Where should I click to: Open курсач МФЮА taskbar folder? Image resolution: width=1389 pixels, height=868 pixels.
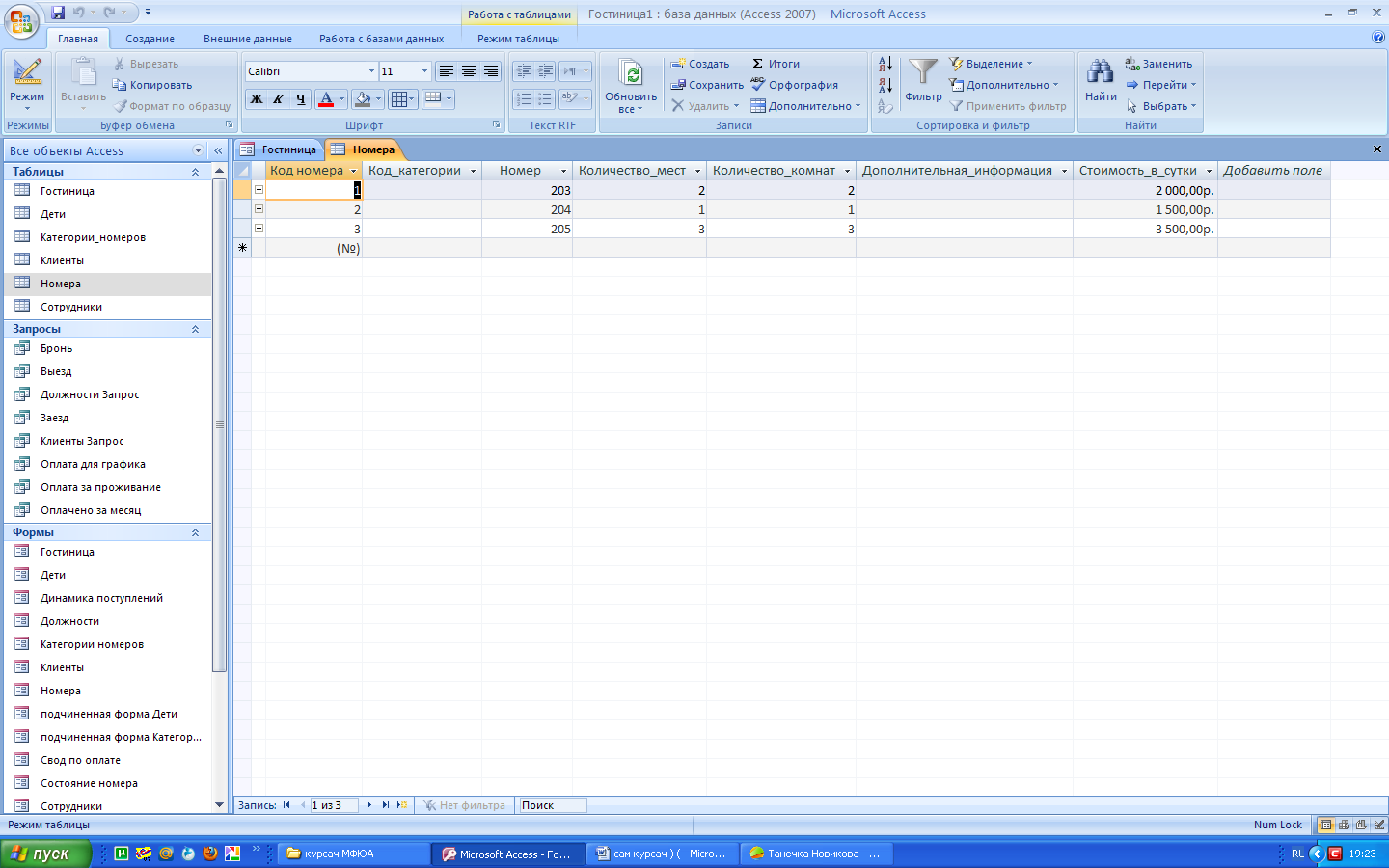354,854
